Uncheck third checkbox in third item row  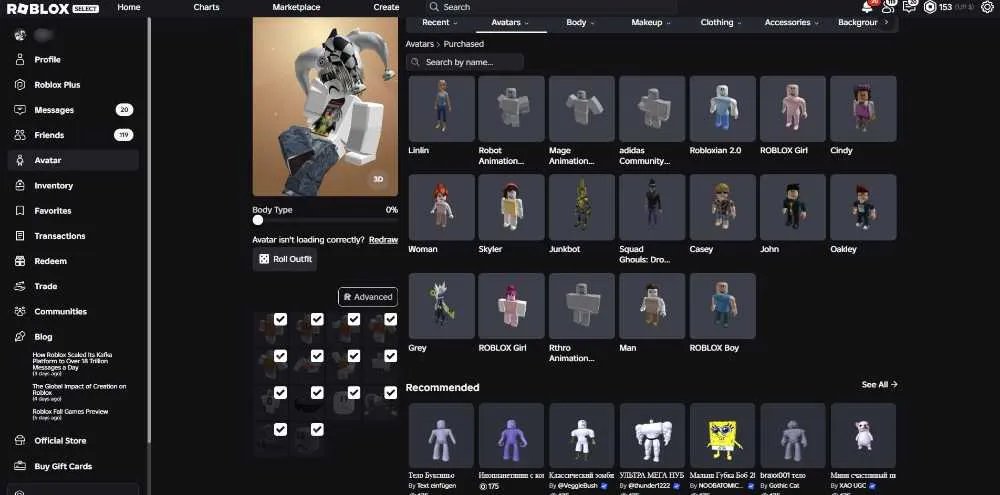(x=354, y=392)
